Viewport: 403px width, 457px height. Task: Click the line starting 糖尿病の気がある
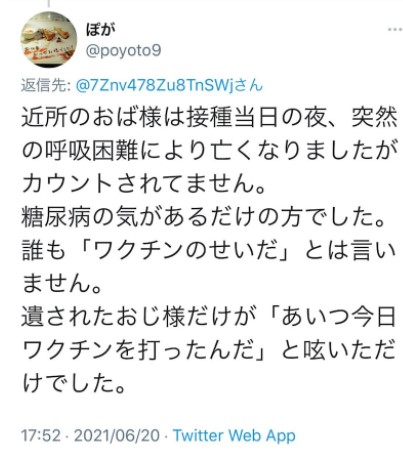point(204,217)
